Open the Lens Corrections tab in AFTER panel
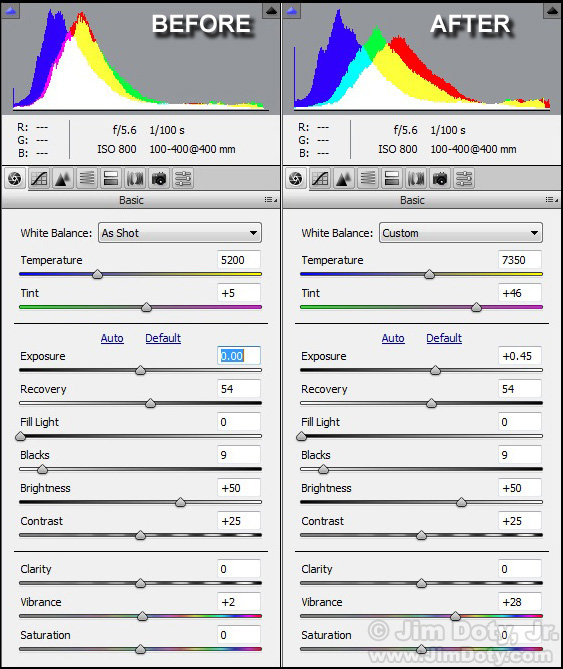This screenshot has width=563, height=669. pos(415,178)
